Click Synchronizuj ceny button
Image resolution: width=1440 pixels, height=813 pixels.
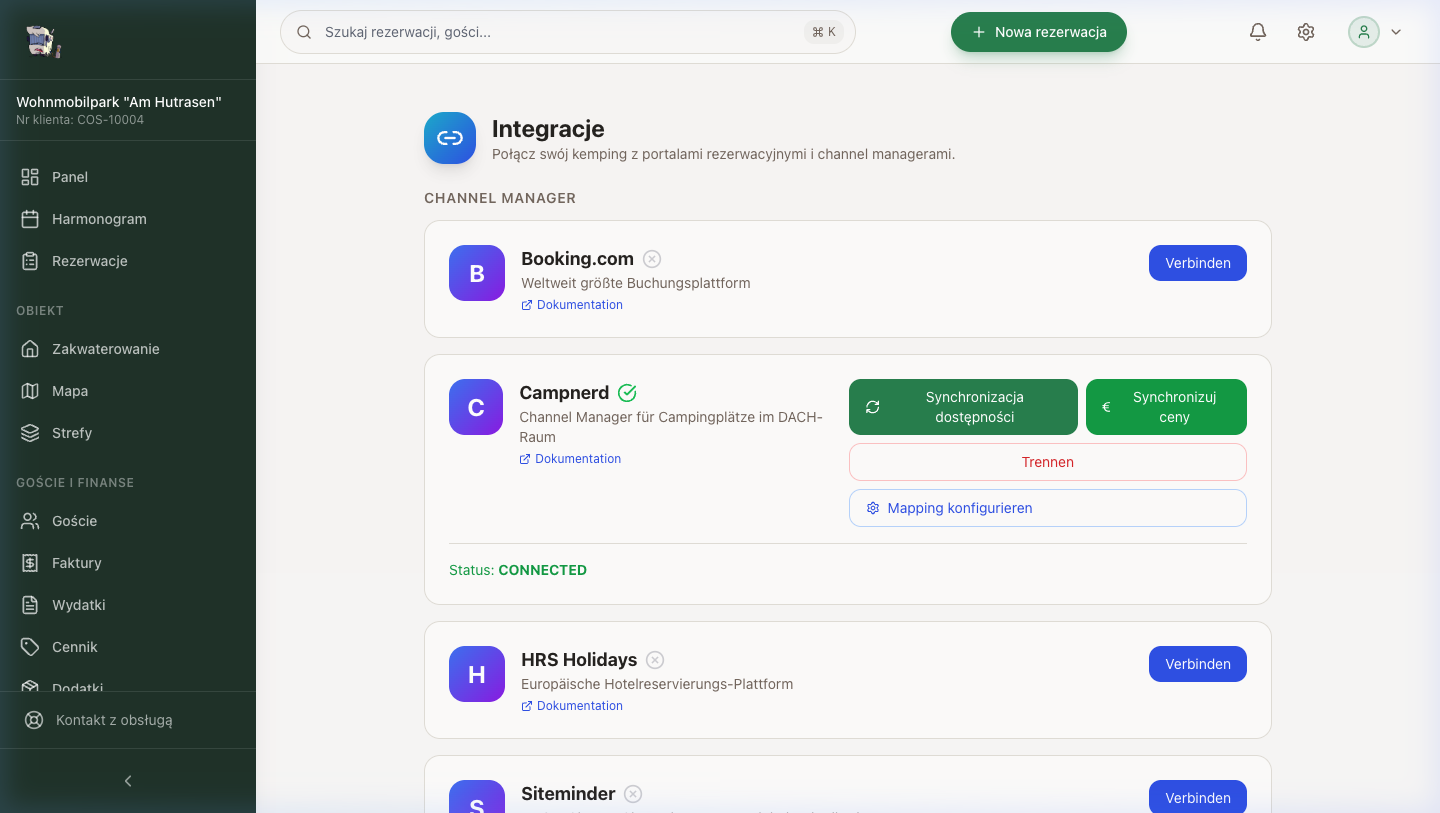coord(1166,407)
